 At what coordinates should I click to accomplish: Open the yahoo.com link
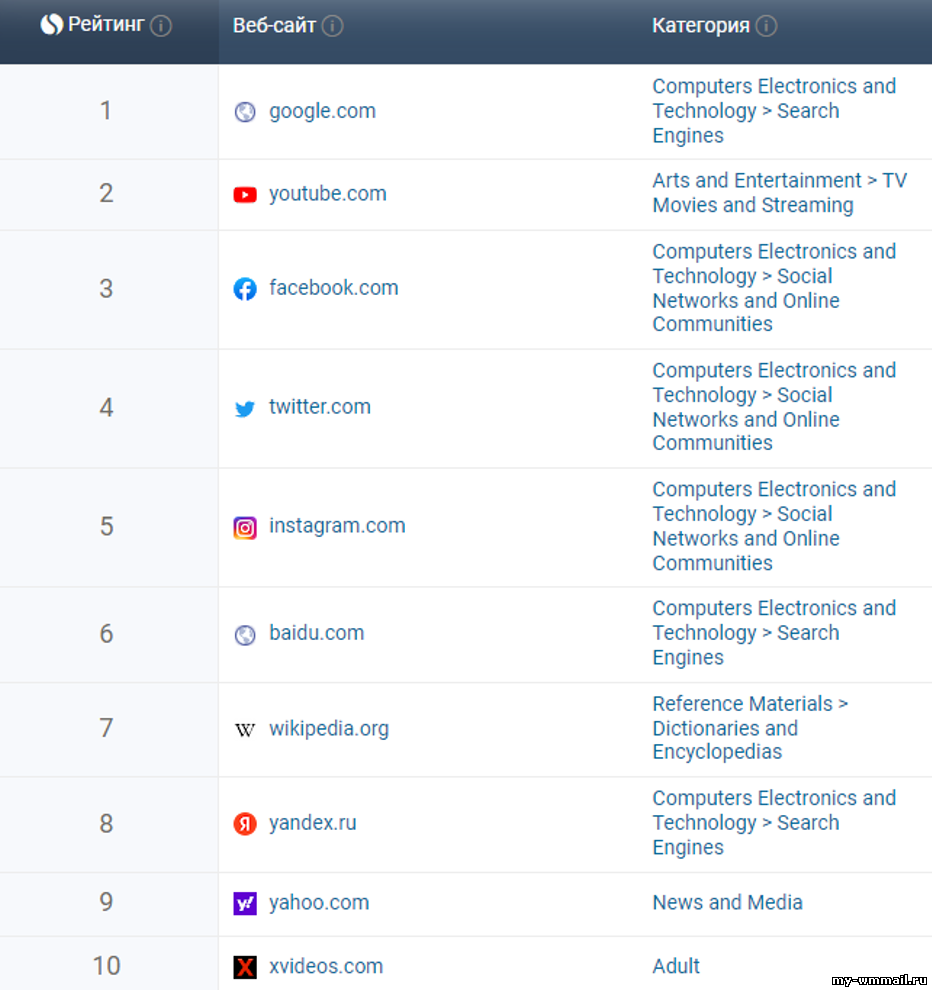tap(319, 903)
